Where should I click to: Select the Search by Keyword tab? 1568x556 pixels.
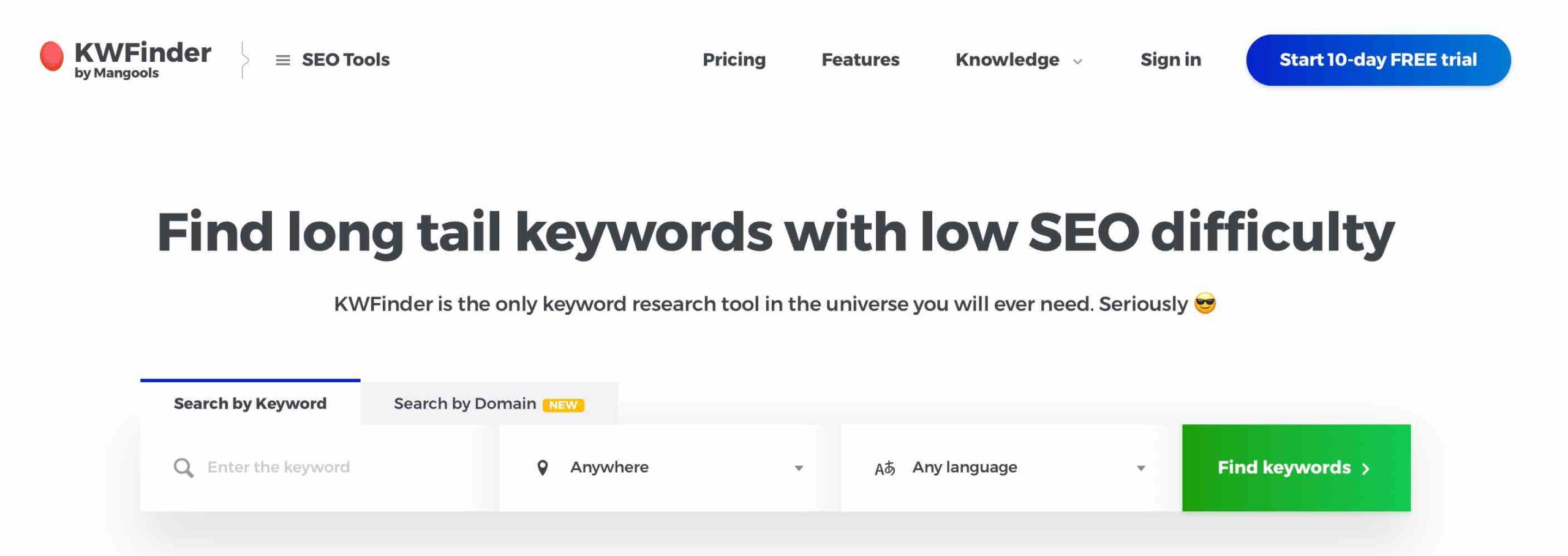[250, 402]
